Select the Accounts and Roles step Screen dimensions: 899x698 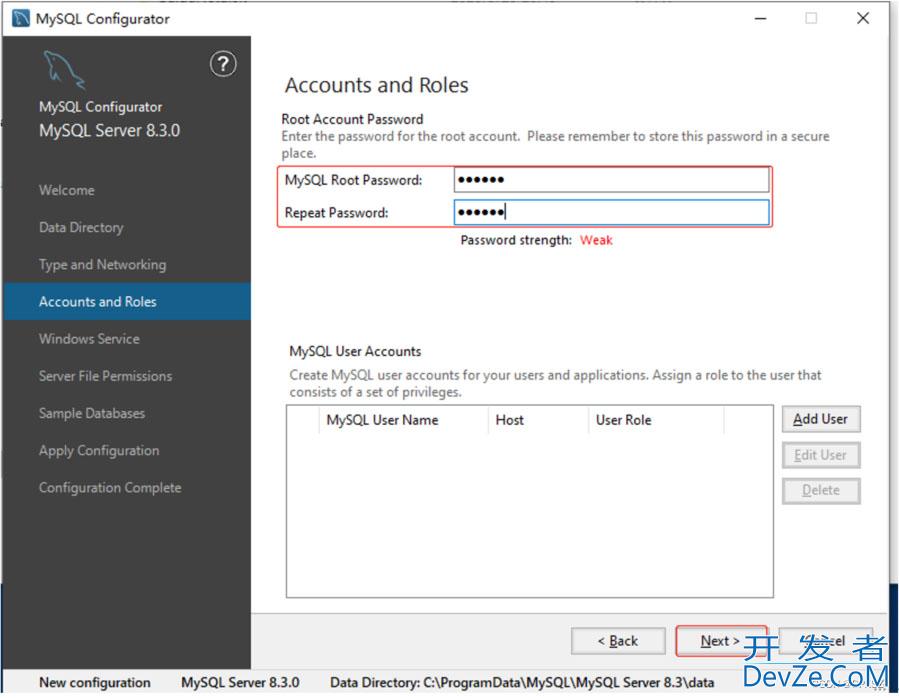[127, 302]
